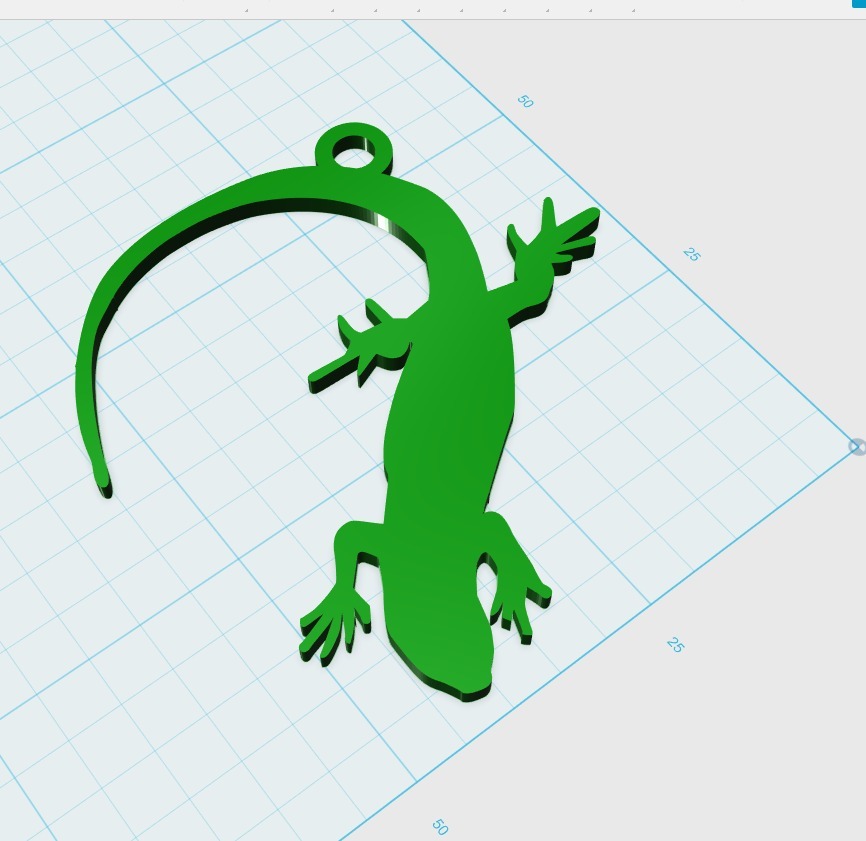This screenshot has height=841, width=866.
Task: Click the circular handle on the right screen edge
Action: pyautogui.click(x=858, y=447)
